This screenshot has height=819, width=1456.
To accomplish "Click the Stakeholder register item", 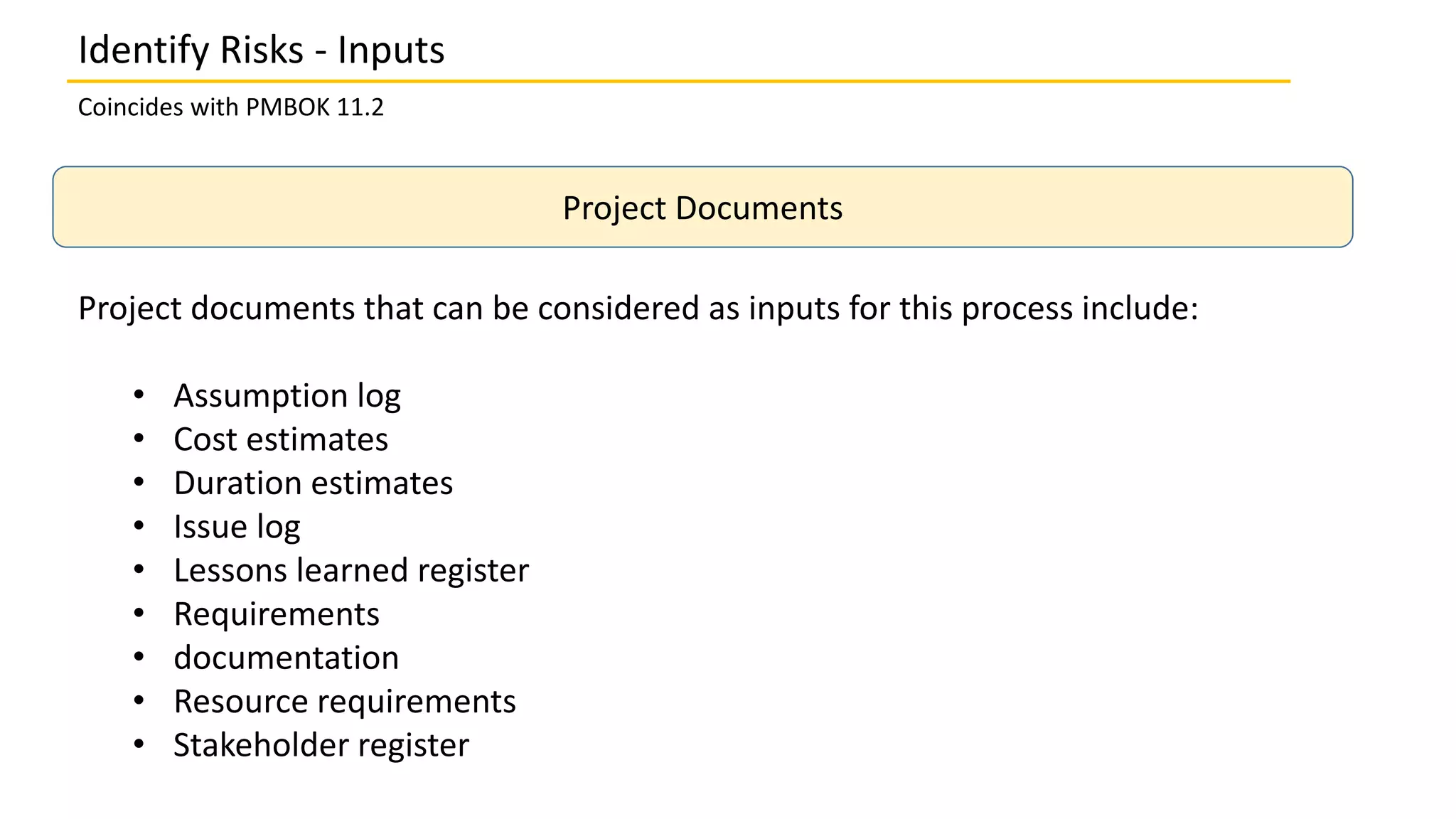I will tap(321, 745).
